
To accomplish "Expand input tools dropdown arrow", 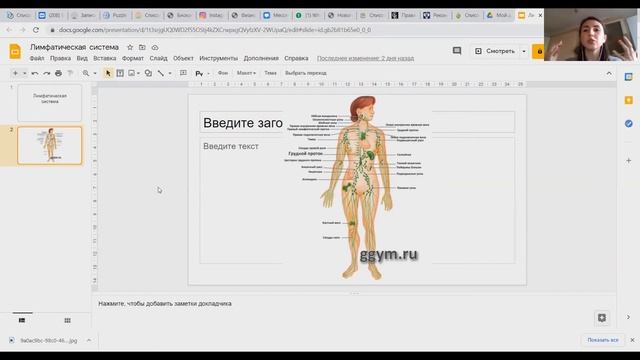I will [x=208, y=73].
